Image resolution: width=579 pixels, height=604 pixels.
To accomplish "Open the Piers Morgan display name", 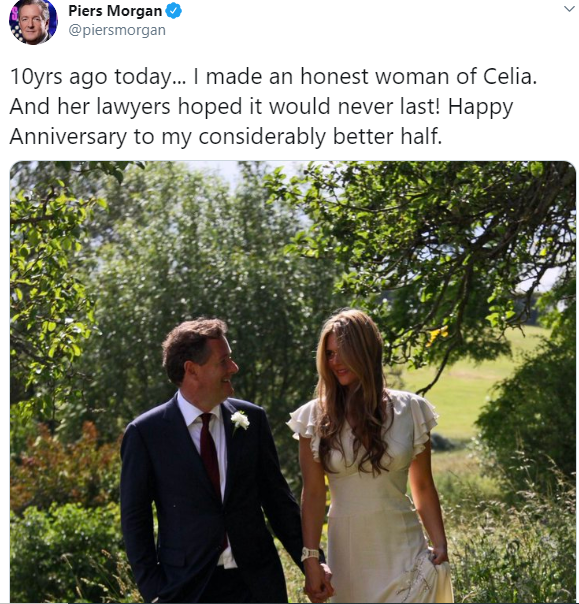I will 115,11.
